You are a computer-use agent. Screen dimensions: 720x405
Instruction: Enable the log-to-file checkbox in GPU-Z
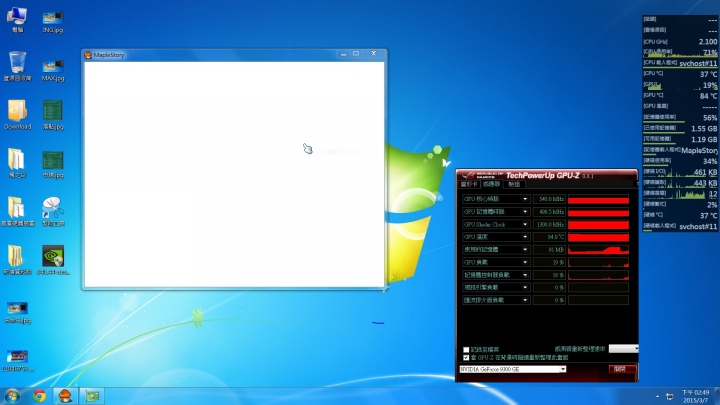click(x=466, y=349)
